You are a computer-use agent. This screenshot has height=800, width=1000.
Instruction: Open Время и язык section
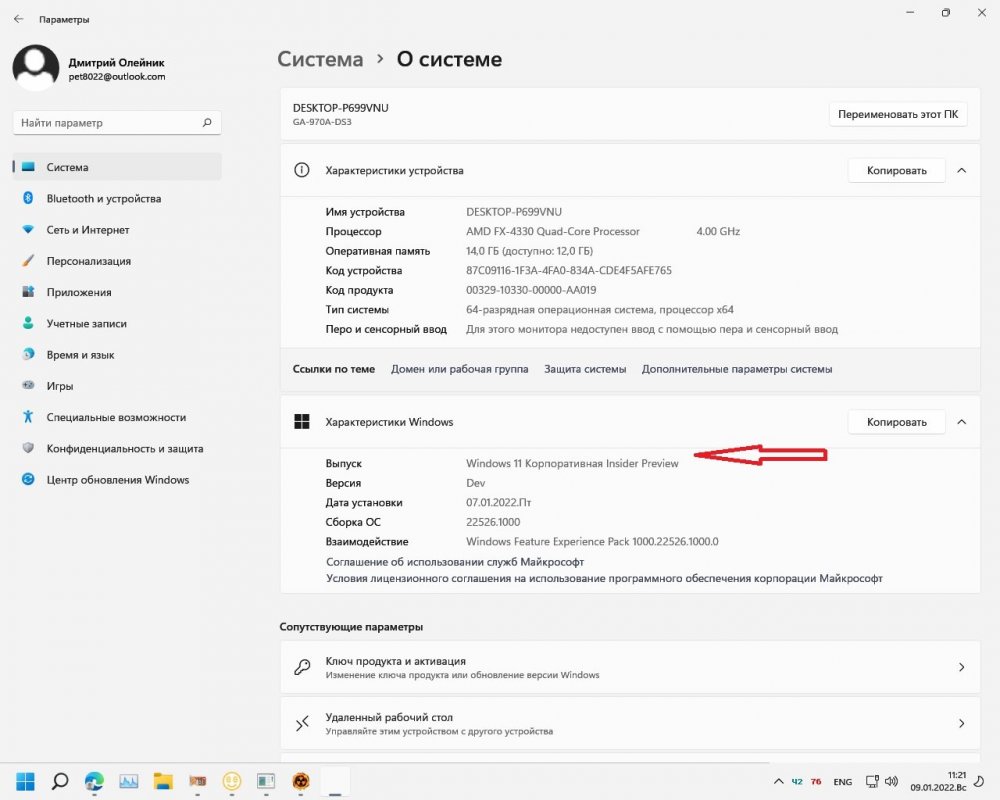(117, 355)
